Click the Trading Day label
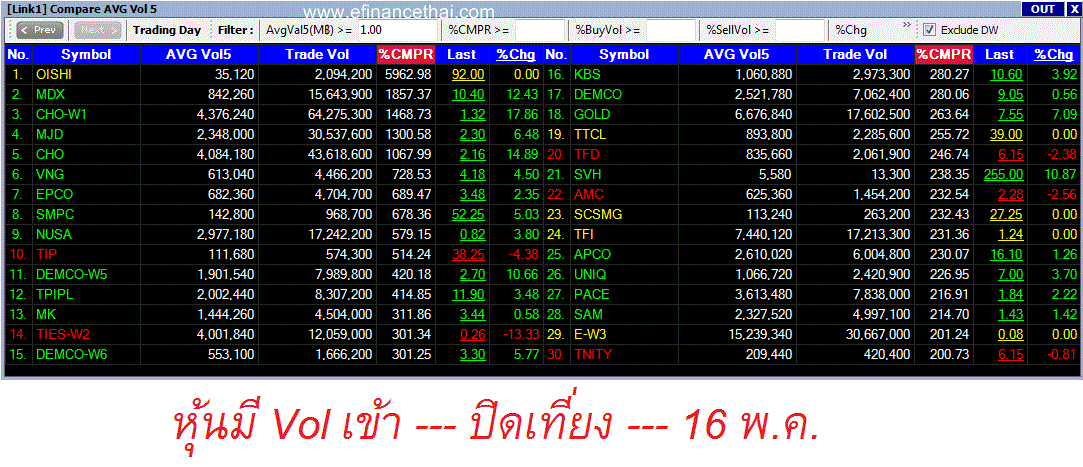Image resolution: width=1083 pixels, height=467 pixels. (x=167, y=30)
